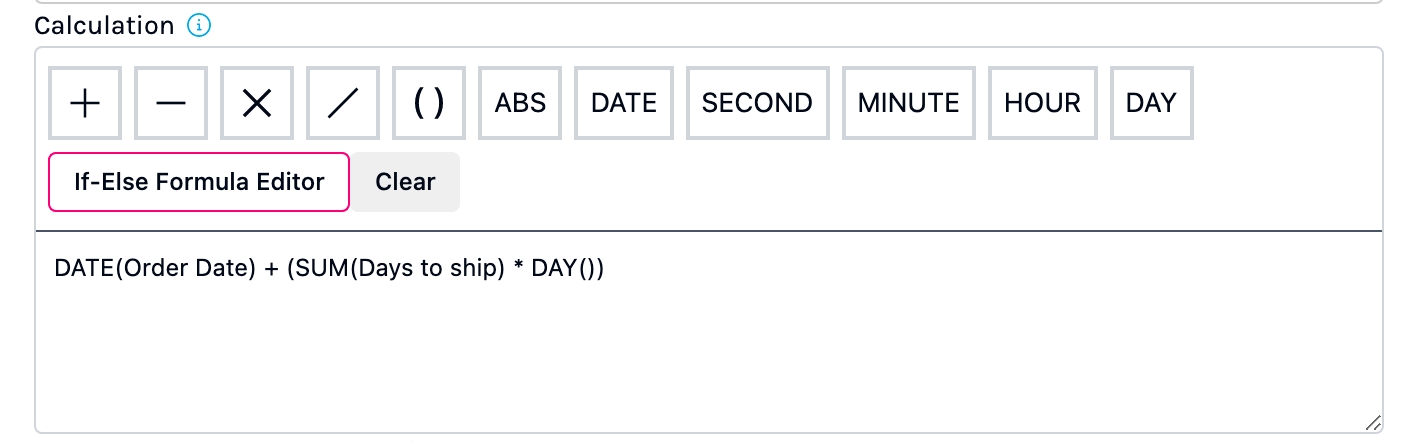
Task: Open the If-Else Formula Editor
Action: tap(199, 182)
